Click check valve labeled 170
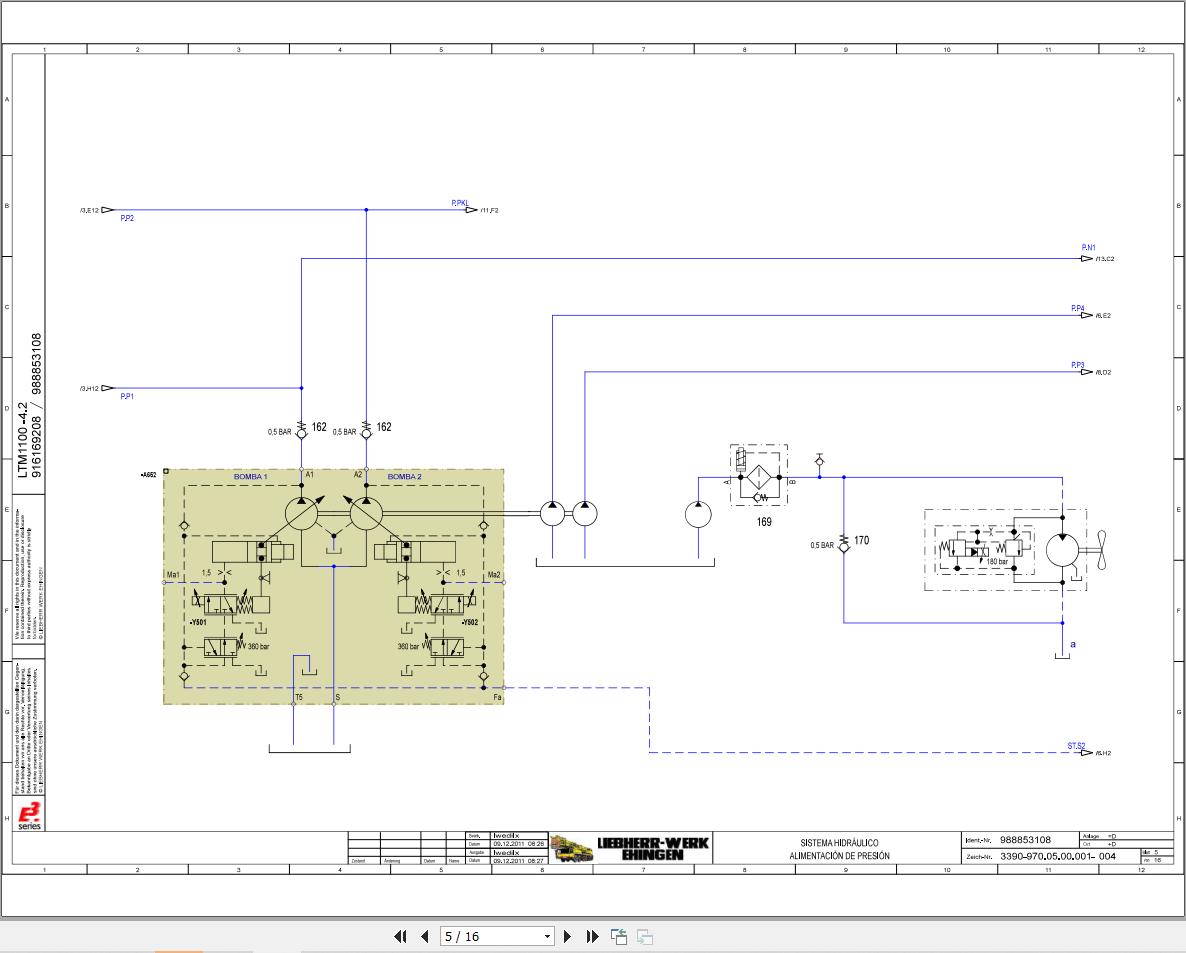 click(844, 543)
